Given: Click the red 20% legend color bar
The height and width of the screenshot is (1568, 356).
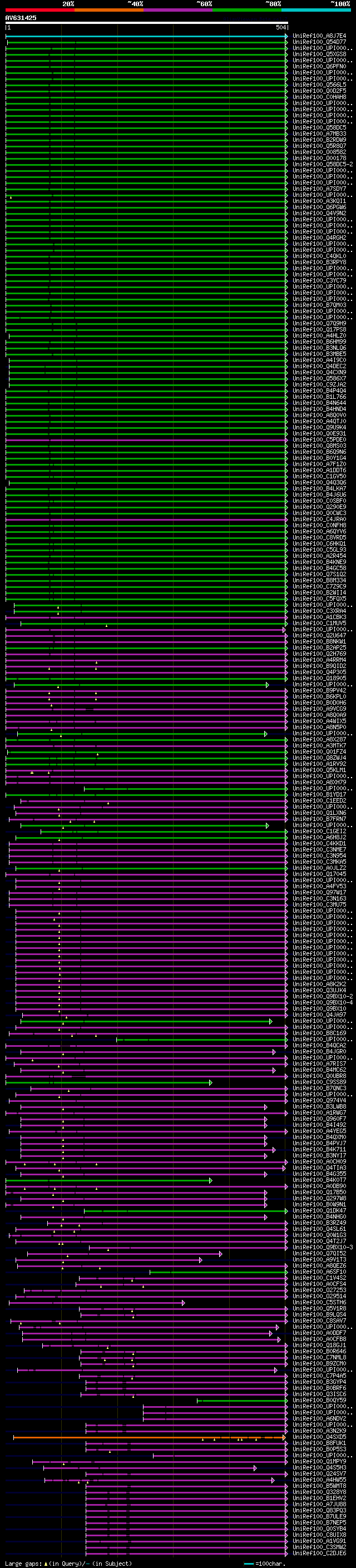Looking at the screenshot, I should 40,10.
